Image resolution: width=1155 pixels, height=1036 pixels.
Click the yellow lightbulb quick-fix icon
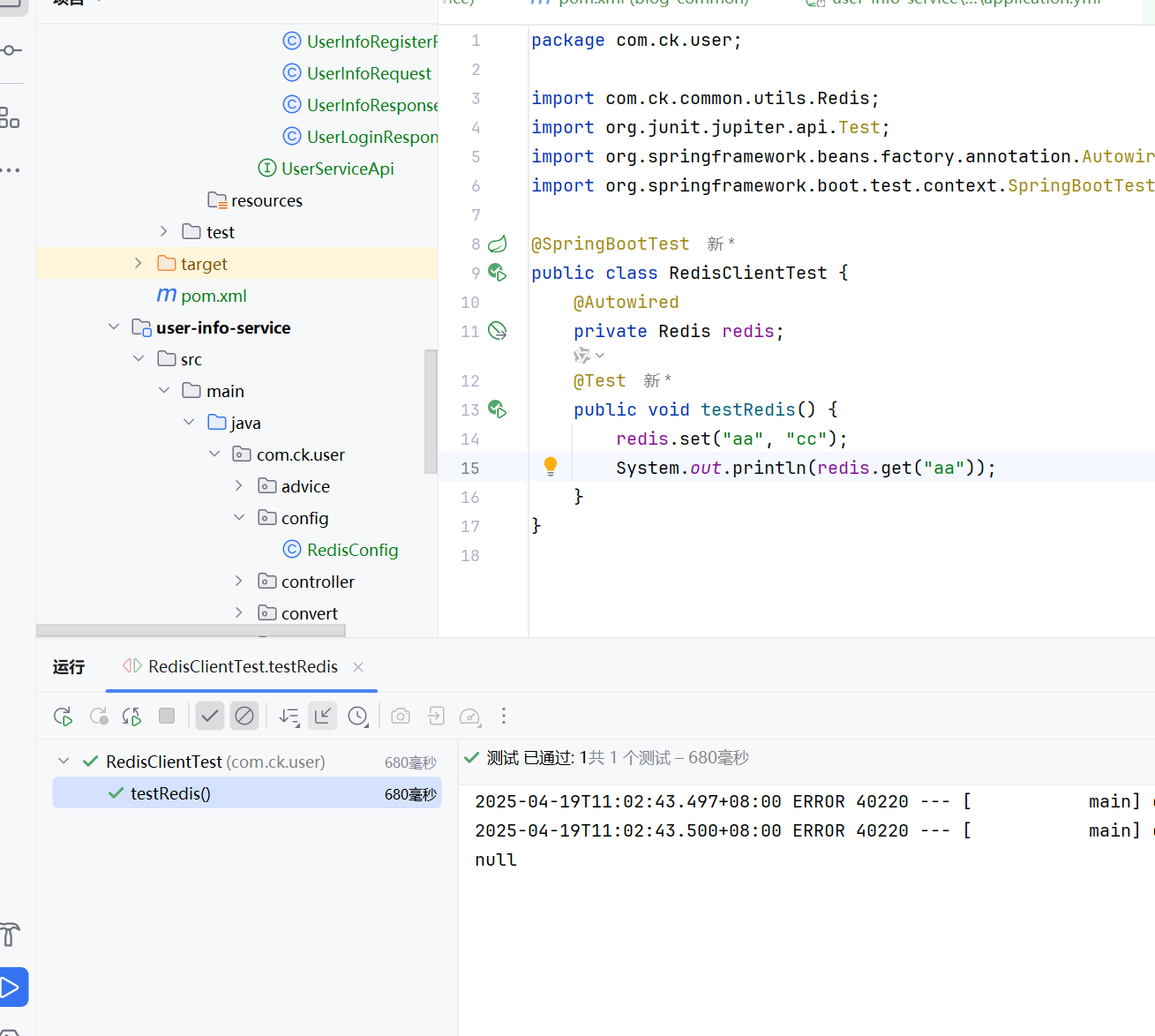(551, 467)
